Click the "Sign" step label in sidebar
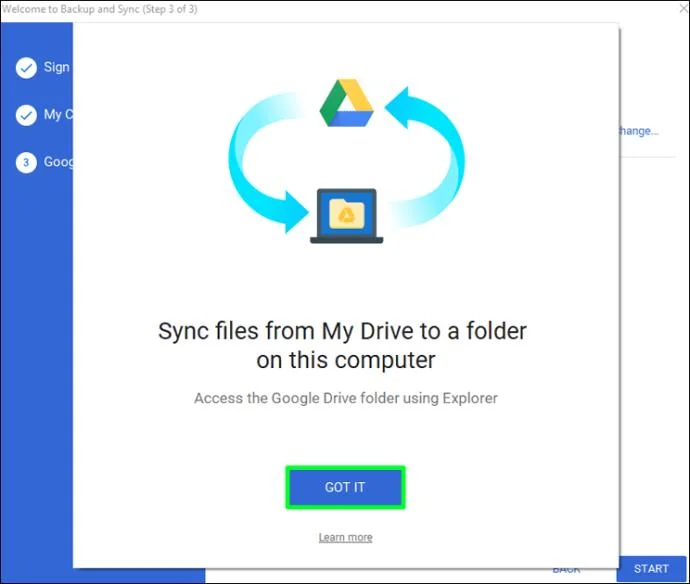Screen dimensions: 690x584 point(57,67)
